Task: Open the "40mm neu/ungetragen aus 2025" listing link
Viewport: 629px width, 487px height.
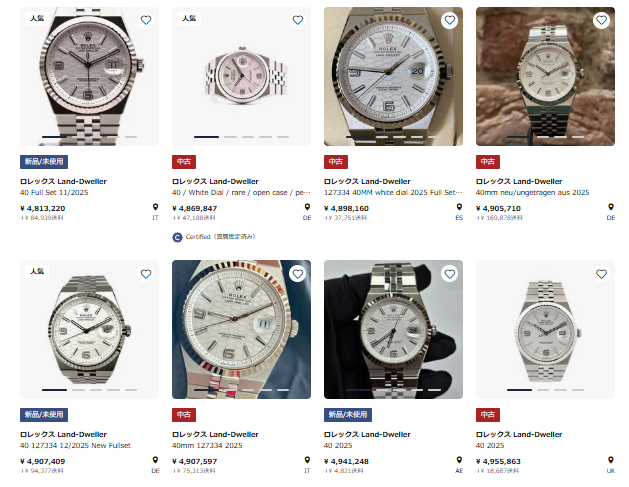Action: (532, 192)
